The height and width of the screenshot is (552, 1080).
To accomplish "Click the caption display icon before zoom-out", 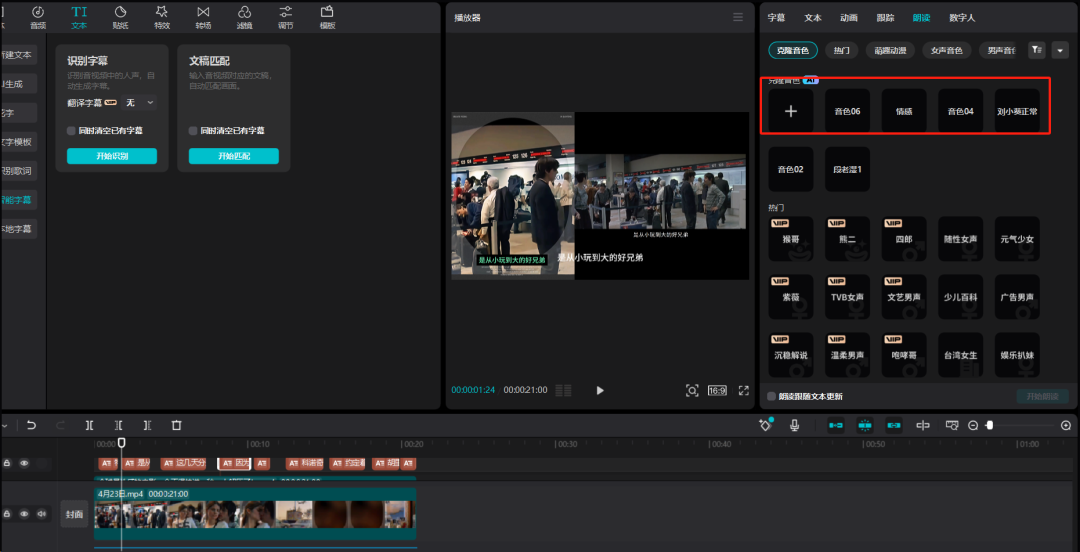I will 952,425.
